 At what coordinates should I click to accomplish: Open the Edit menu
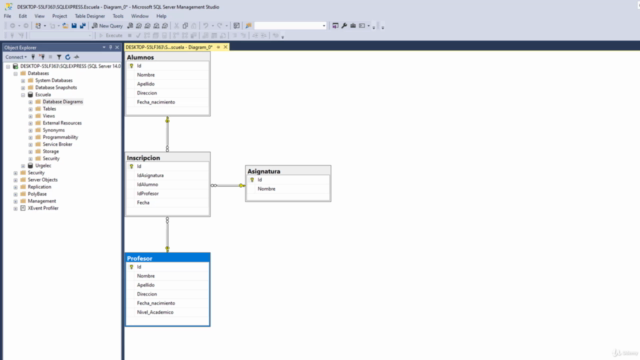(x=22, y=16)
